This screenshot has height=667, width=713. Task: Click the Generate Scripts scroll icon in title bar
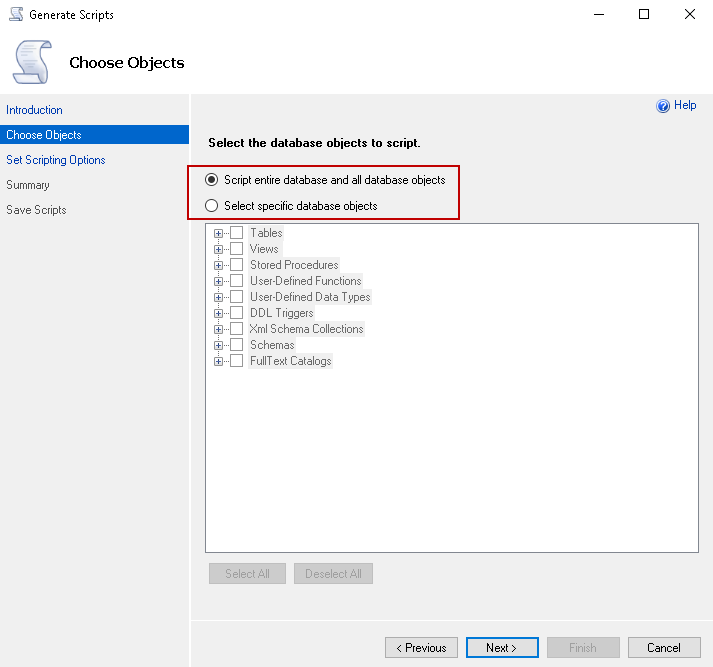(x=16, y=14)
